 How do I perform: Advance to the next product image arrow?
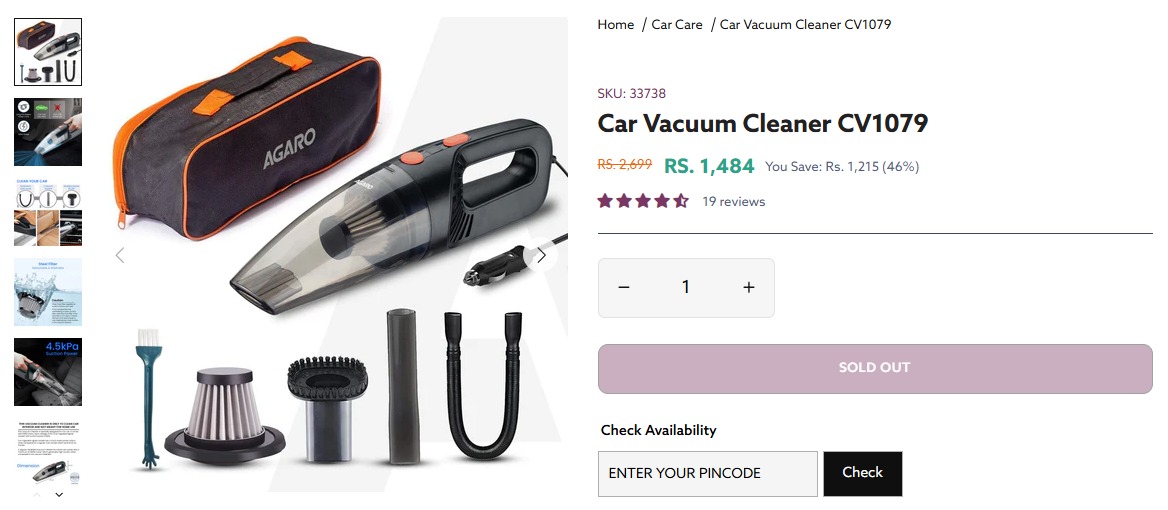tap(542, 255)
